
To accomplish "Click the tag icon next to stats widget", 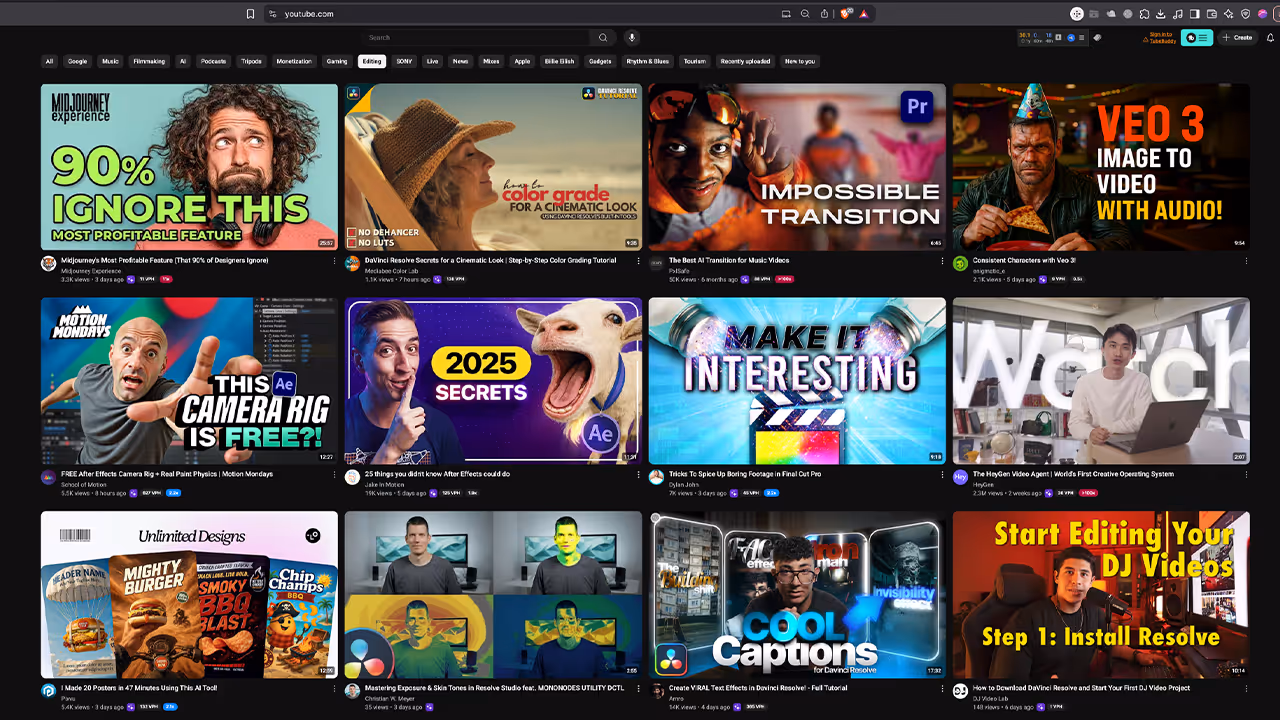I will [x=1097, y=37].
